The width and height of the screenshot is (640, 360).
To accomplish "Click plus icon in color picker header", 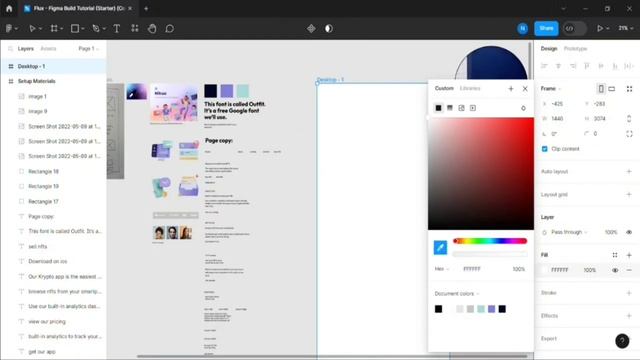I will pos(511,89).
